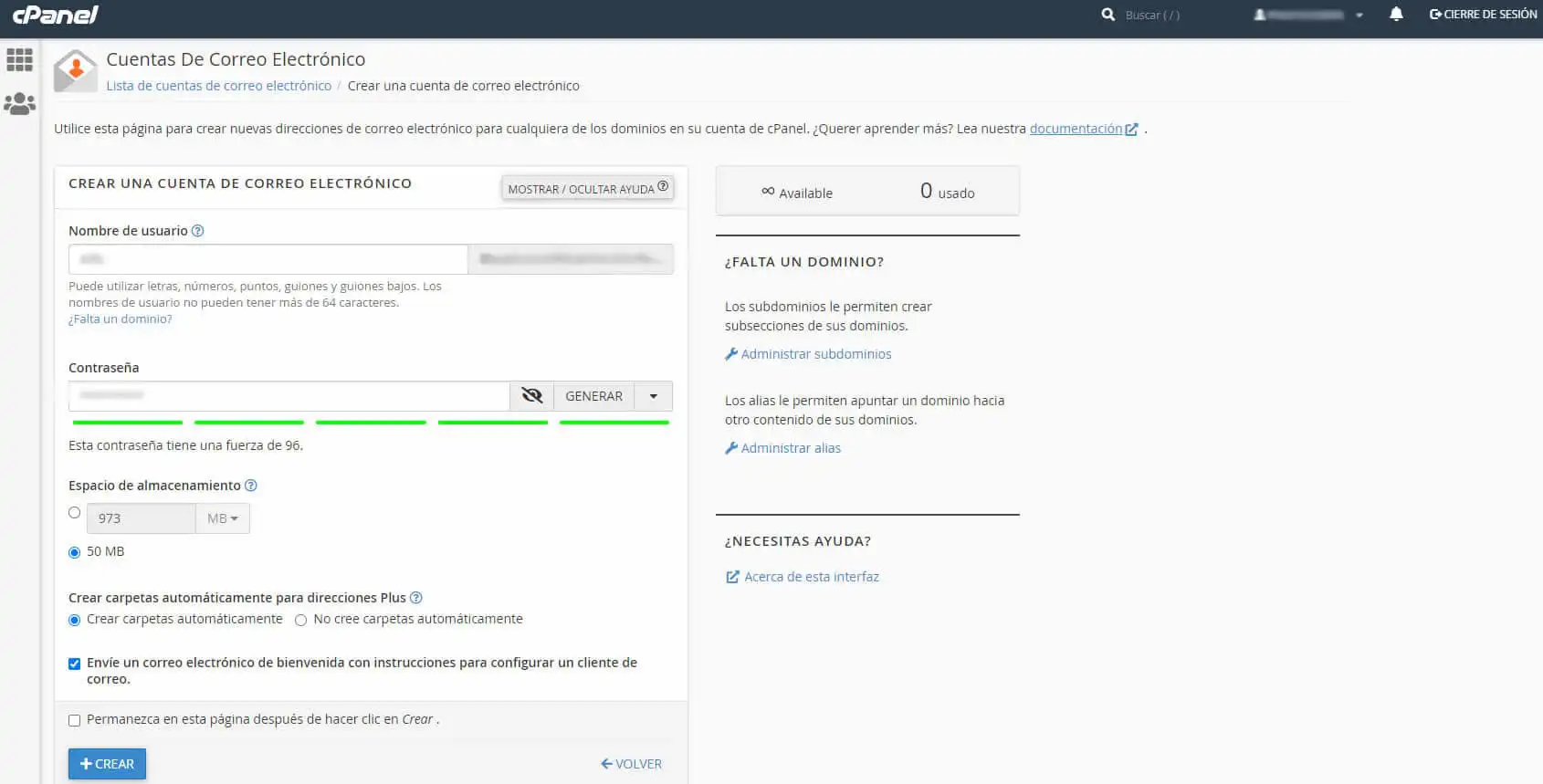Open the blurred domain selector

tap(571, 259)
